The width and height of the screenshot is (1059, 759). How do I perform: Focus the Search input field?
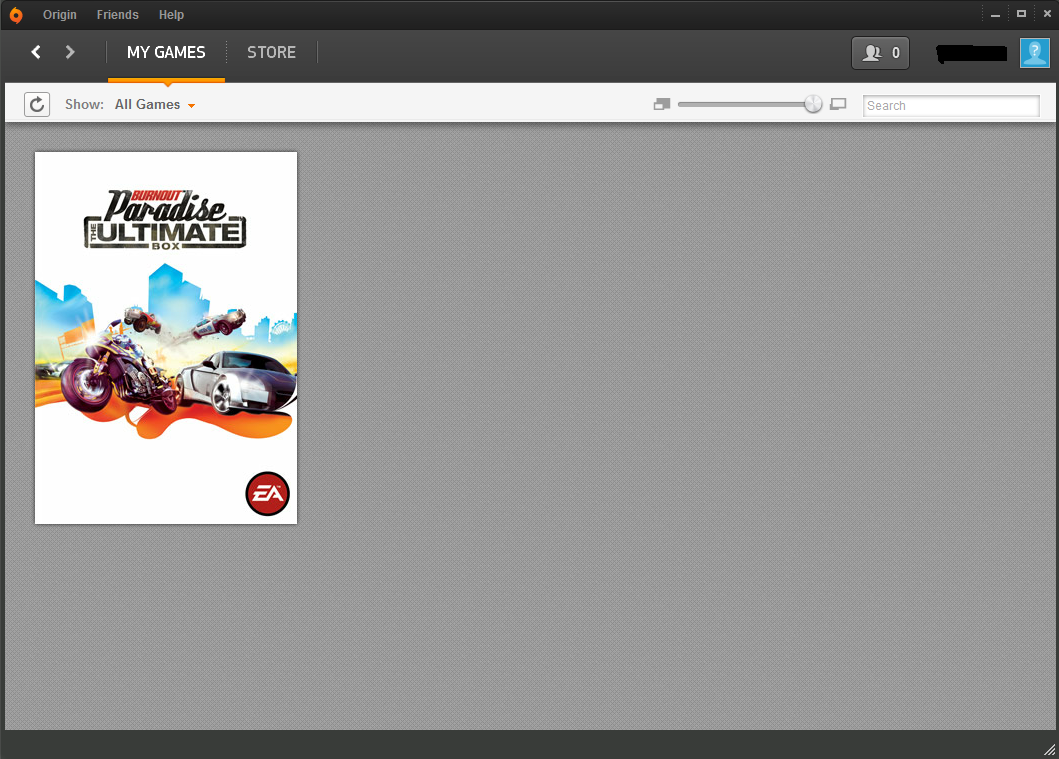(951, 105)
